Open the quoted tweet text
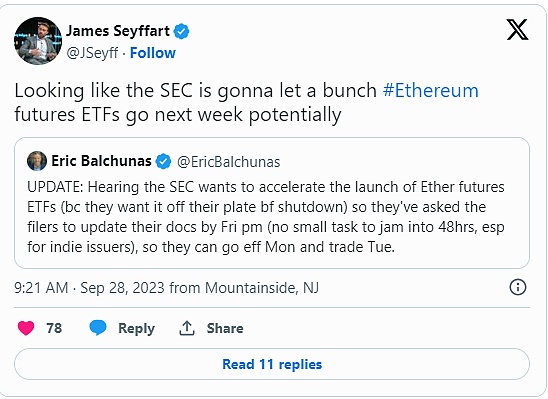Image resolution: width=548 pixels, height=399 pixels. coord(266,217)
